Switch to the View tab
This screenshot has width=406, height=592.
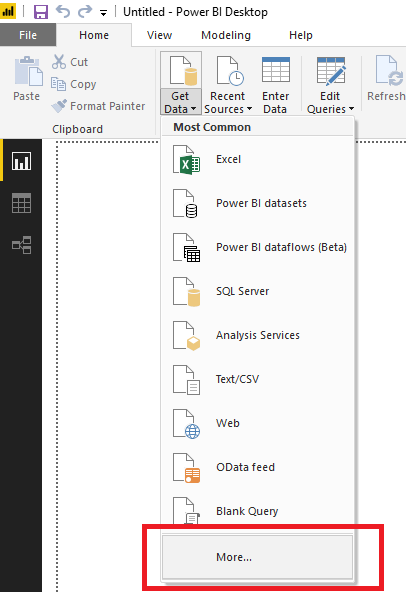[159, 35]
